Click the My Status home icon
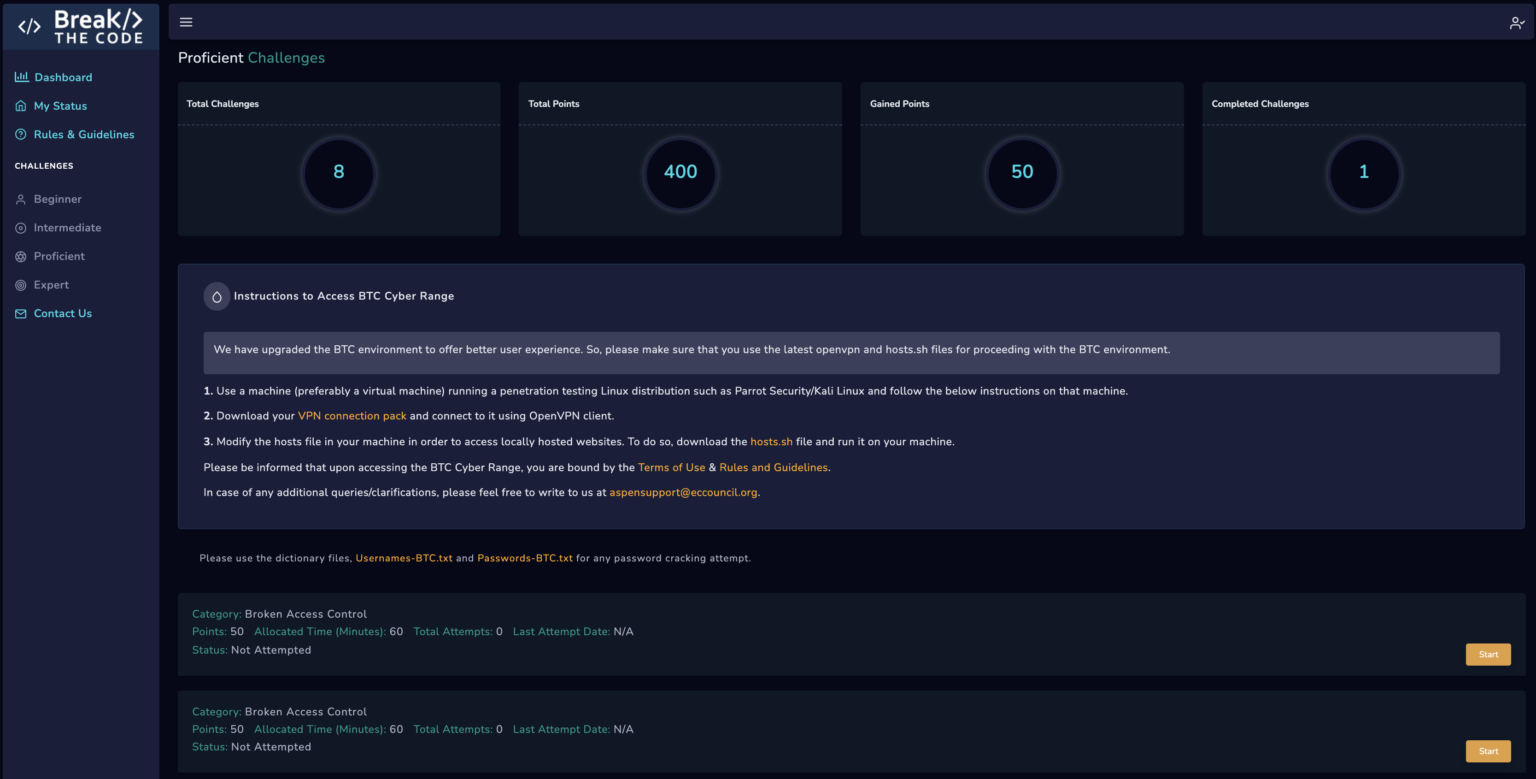This screenshot has width=1536, height=779. coord(20,105)
